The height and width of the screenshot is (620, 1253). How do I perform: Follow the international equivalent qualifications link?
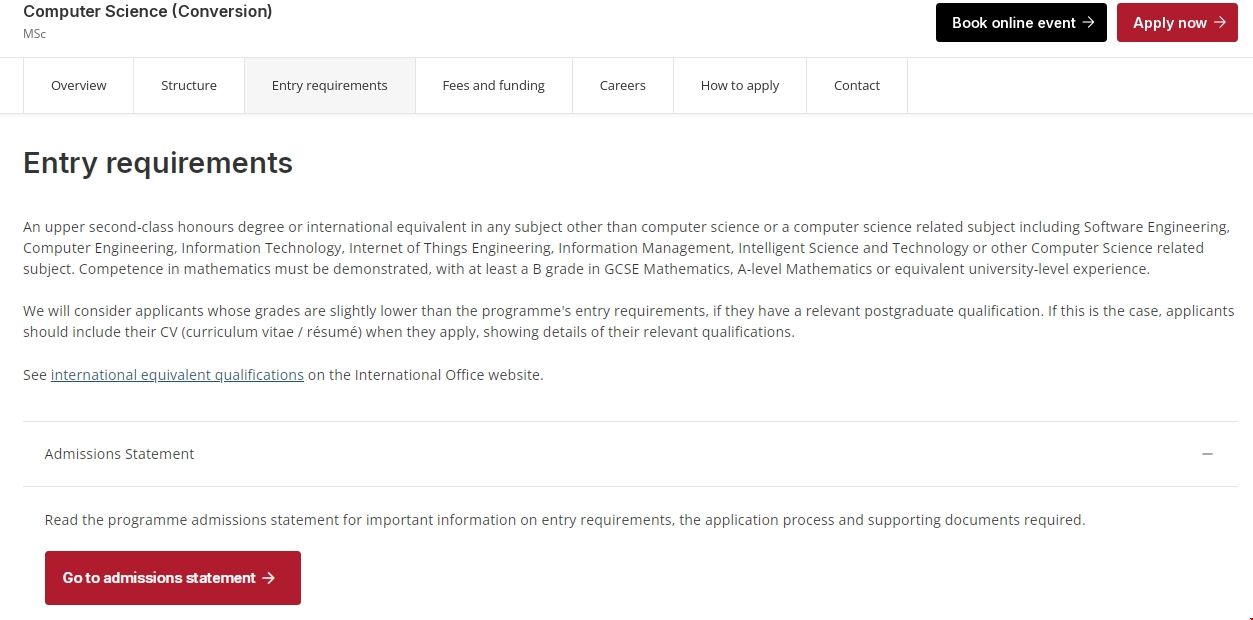(177, 375)
